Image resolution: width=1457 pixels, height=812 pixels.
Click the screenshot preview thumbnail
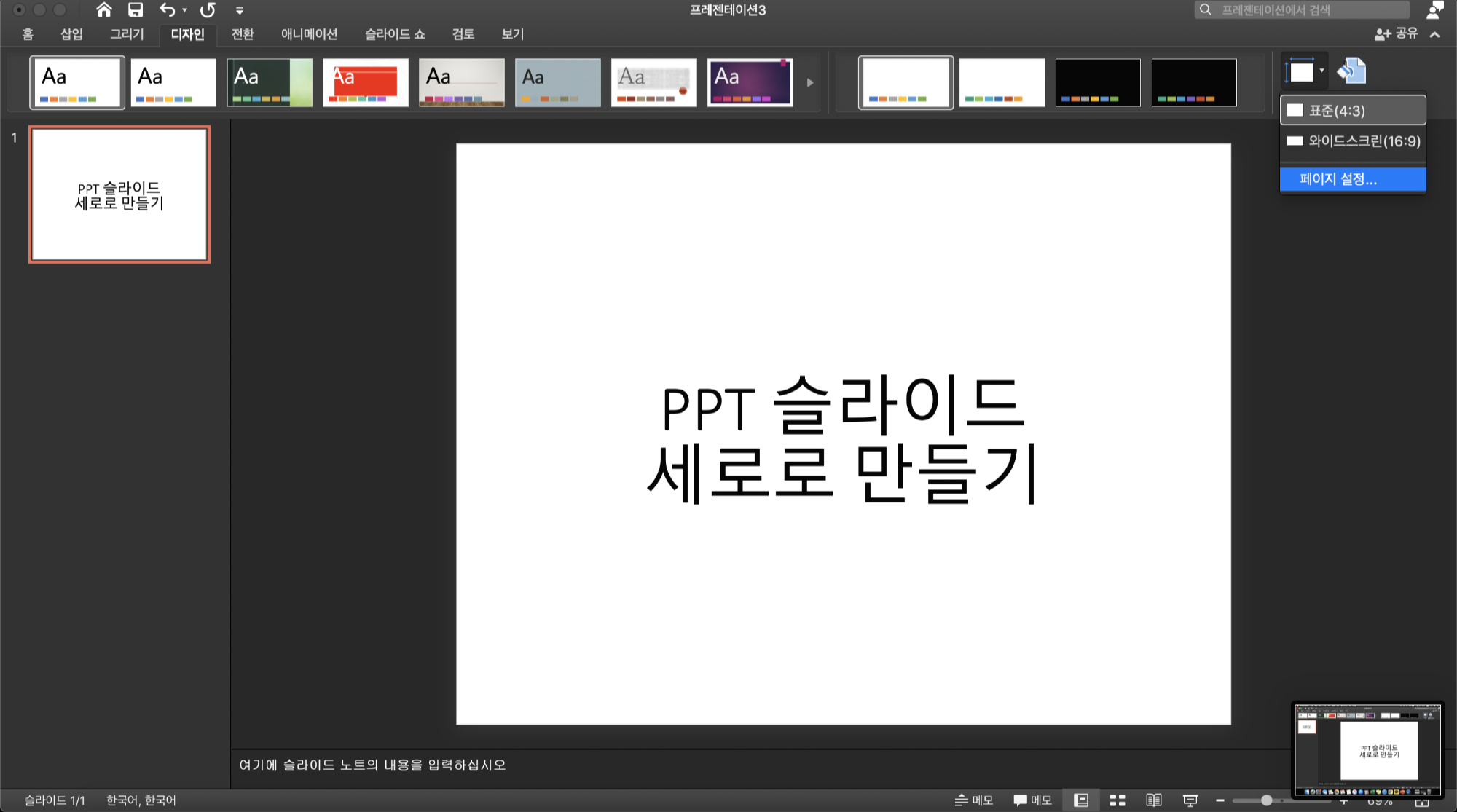pos(1367,750)
